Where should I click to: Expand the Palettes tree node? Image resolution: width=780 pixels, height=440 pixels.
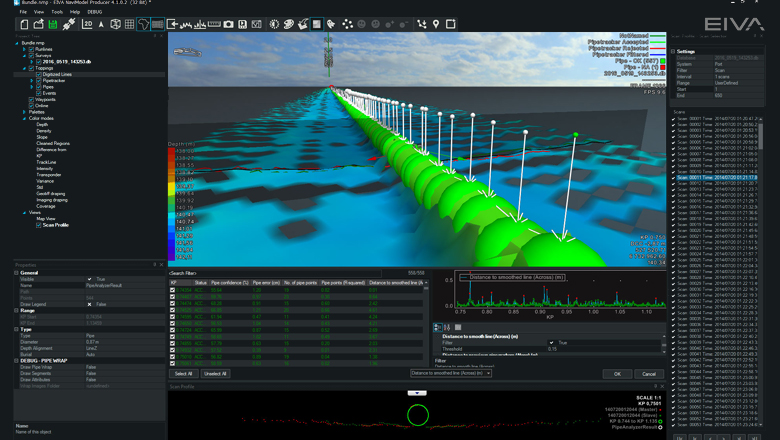tap(24, 112)
